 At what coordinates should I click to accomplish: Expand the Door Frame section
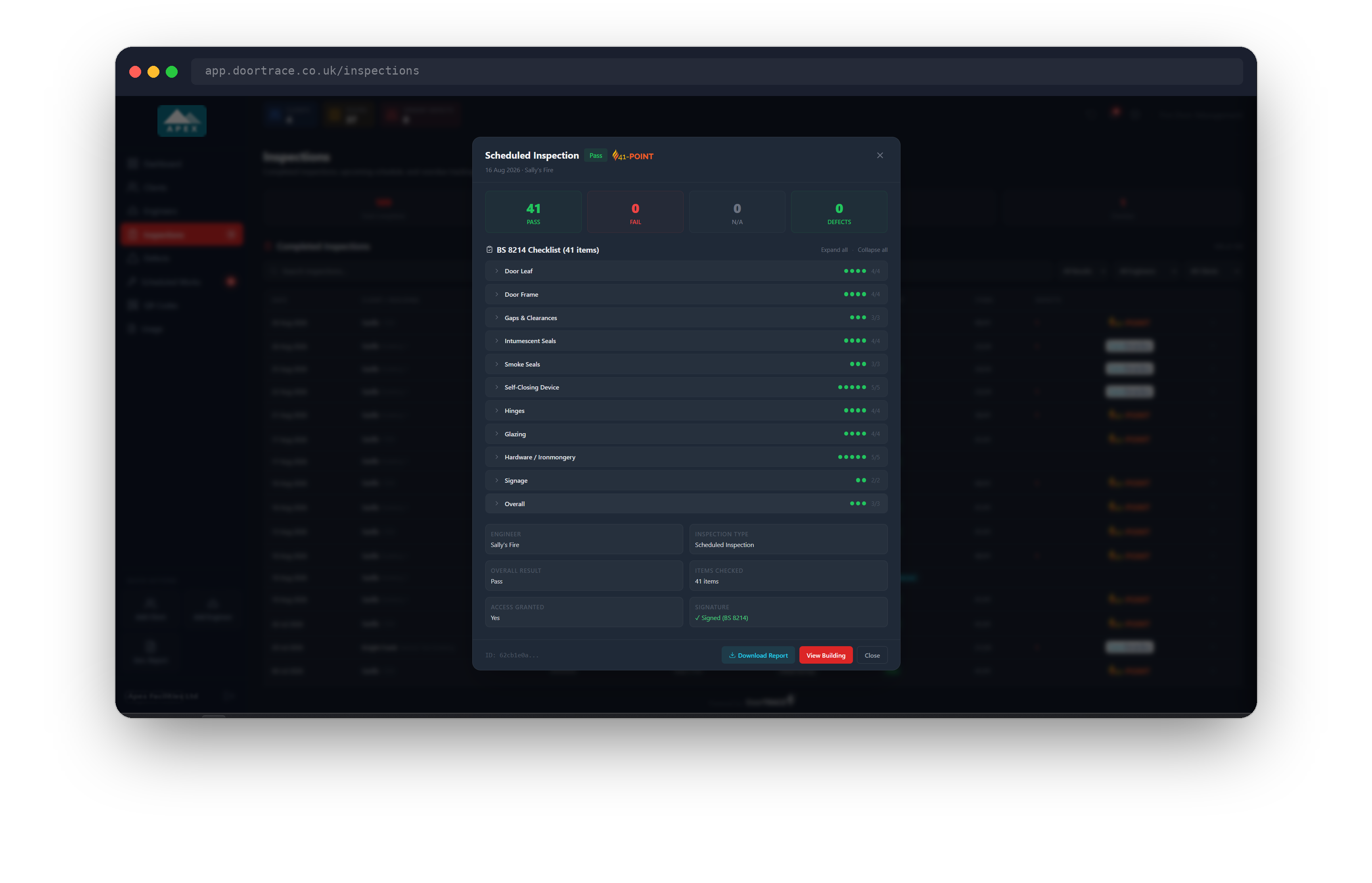(x=686, y=294)
